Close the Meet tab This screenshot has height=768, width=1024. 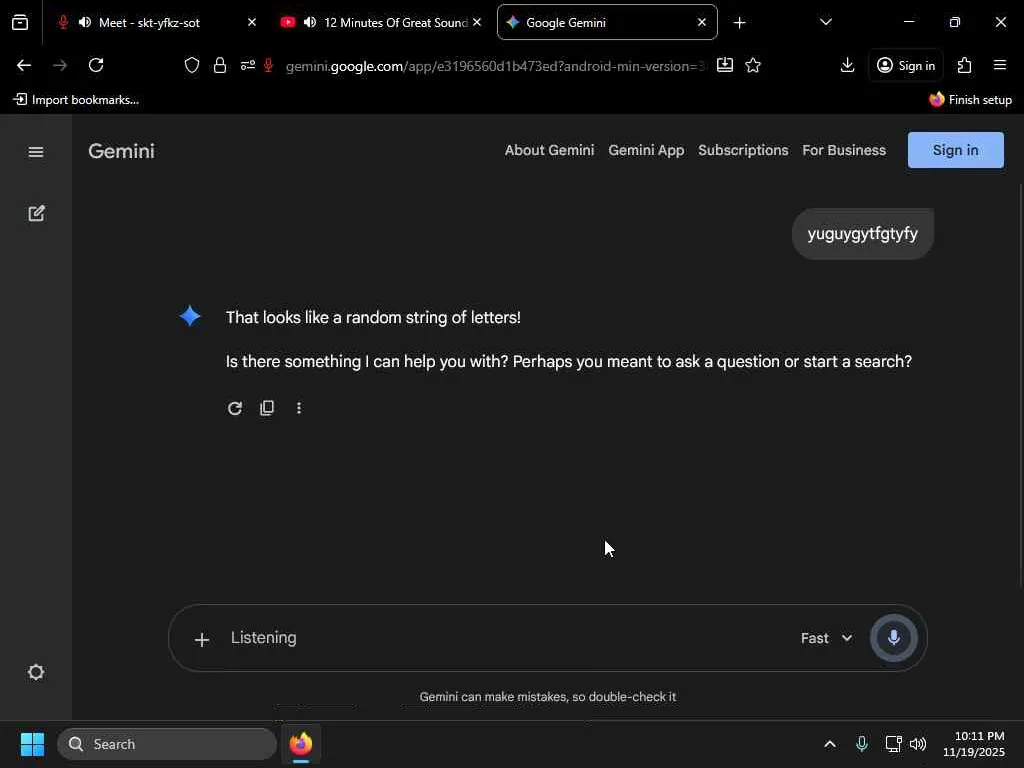[x=252, y=22]
